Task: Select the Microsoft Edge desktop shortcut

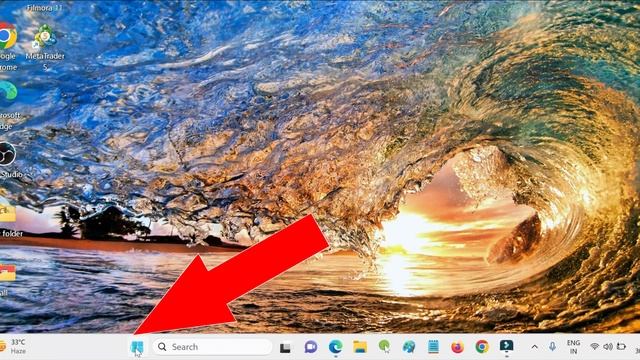Action: click(x=8, y=105)
